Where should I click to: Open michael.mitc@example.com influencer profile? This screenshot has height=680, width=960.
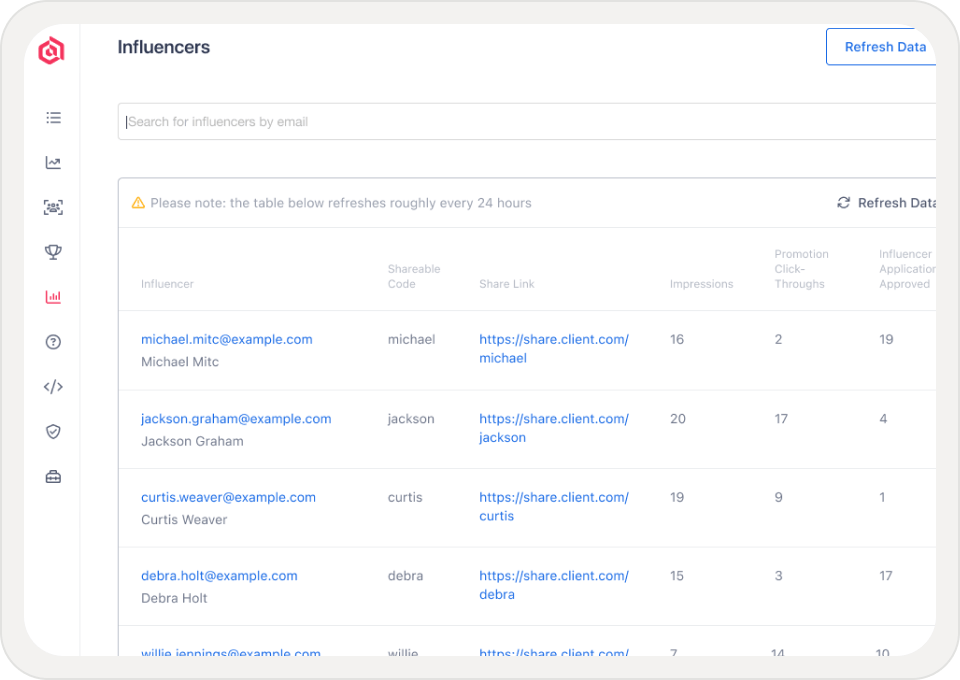click(x=226, y=339)
